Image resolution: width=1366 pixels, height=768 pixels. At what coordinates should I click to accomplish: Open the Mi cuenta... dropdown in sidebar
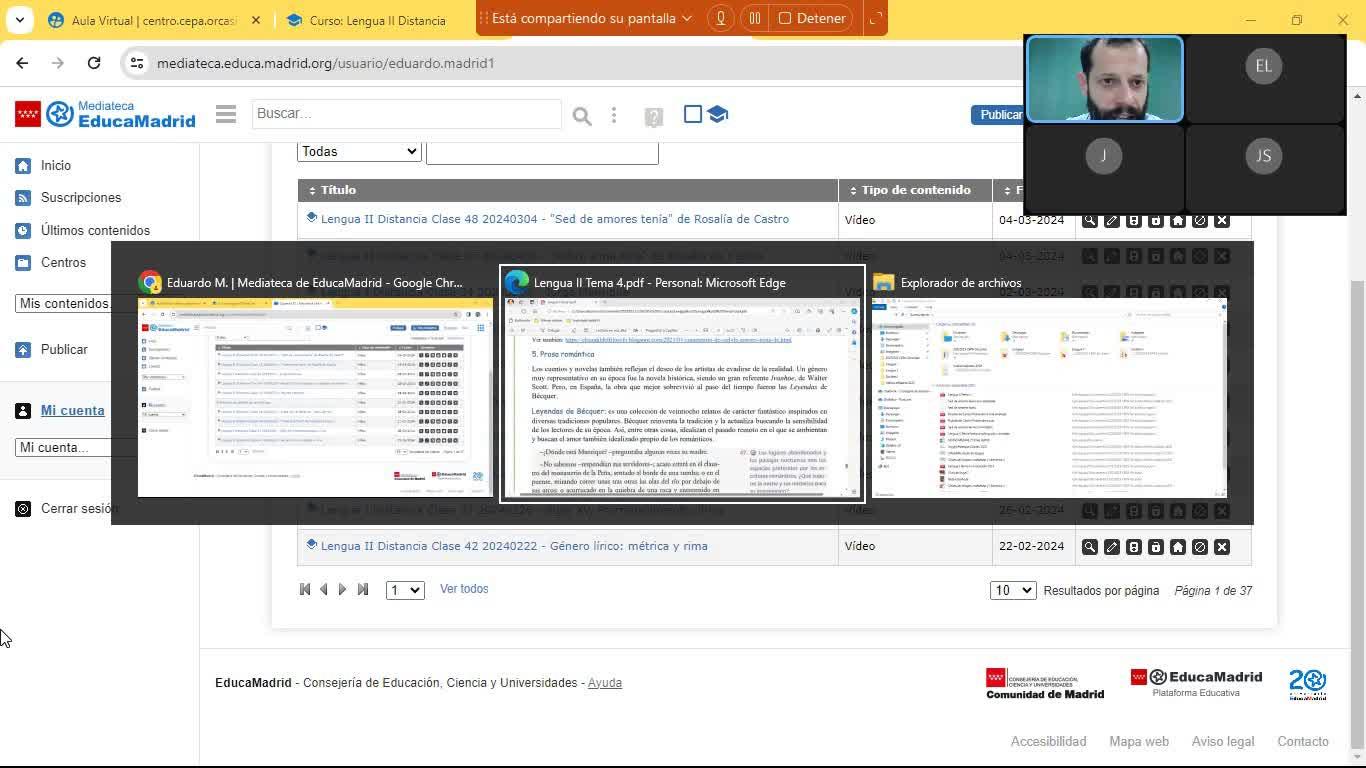(x=64, y=447)
